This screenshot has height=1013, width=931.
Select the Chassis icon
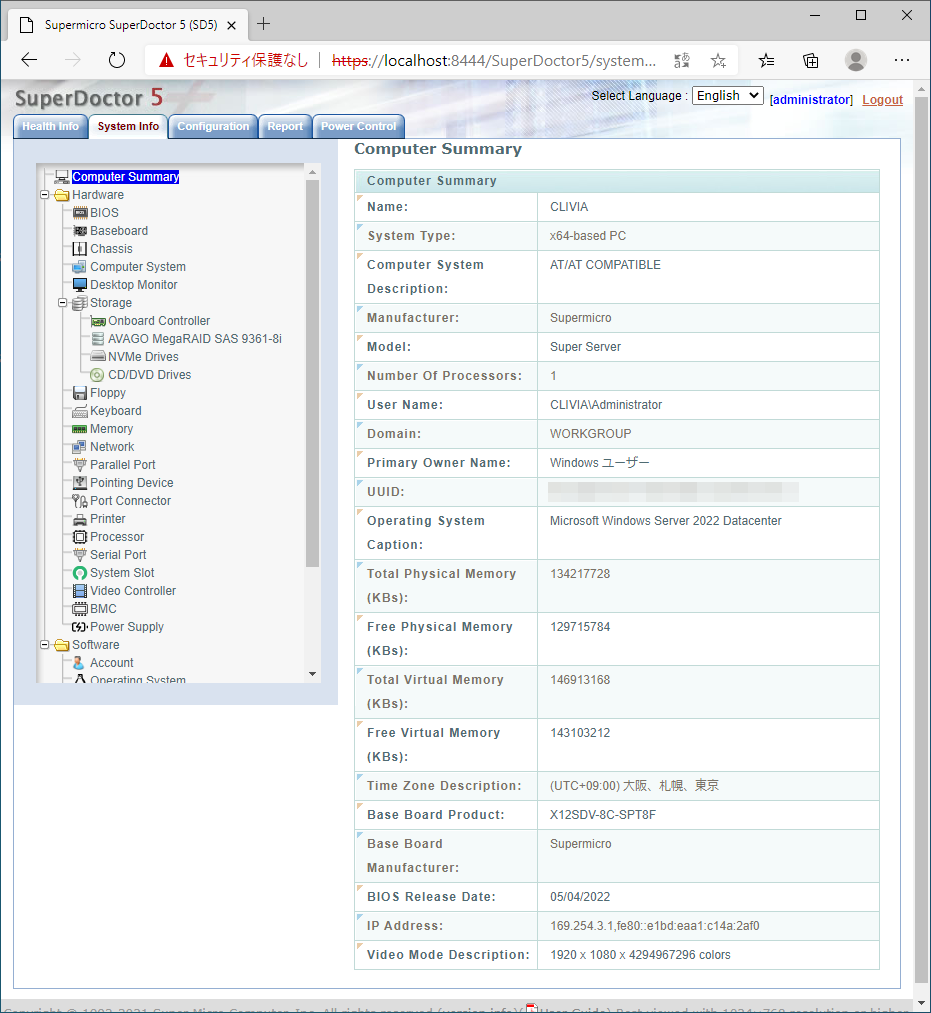click(x=80, y=249)
